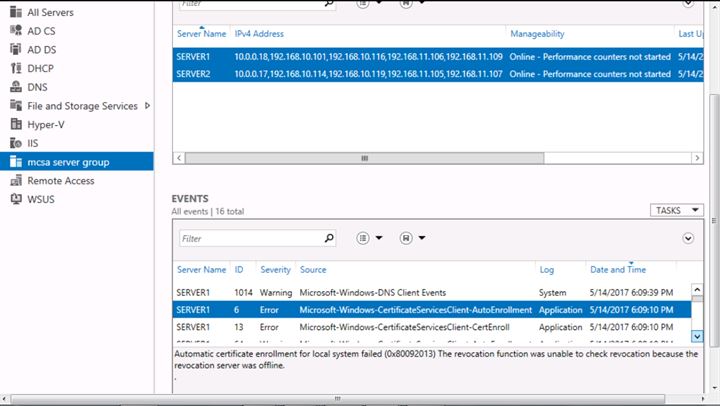Open the TASKS dropdown in Events

[x=677, y=210]
